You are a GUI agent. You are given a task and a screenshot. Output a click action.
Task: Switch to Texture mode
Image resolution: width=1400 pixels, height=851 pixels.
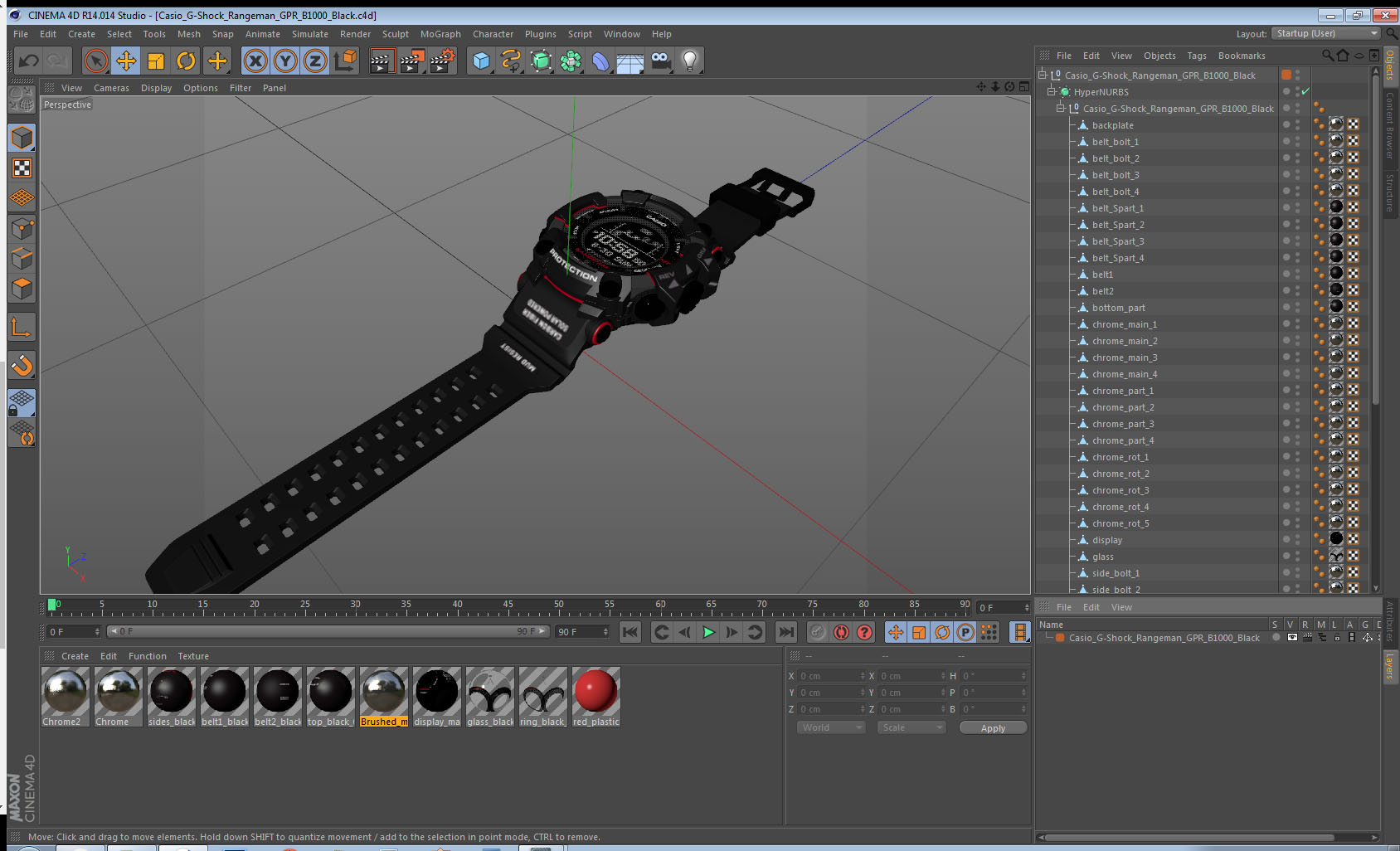(22, 168)
